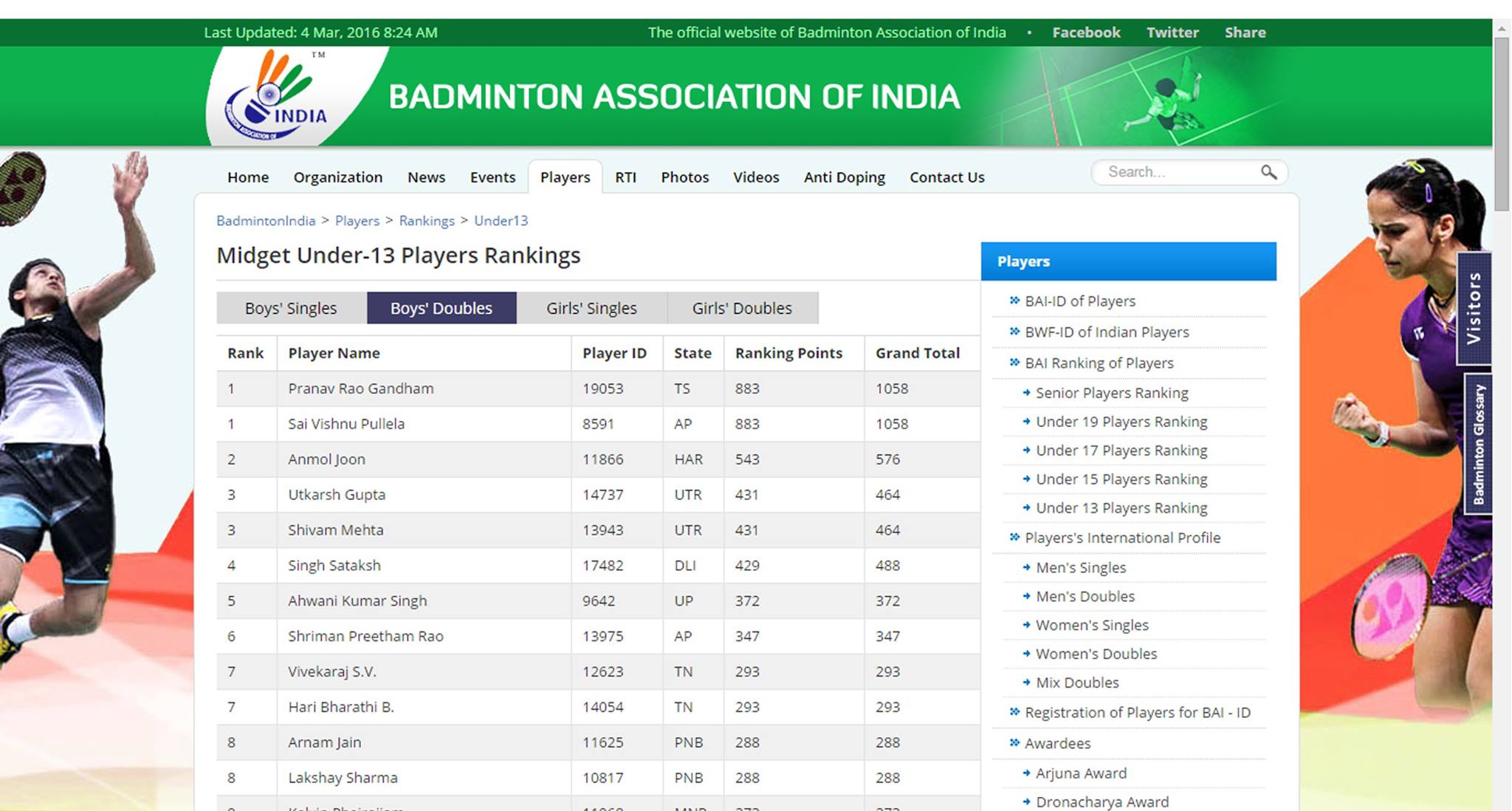Go to BadmintonIndia breadcrumb link

tap(266, 221)
